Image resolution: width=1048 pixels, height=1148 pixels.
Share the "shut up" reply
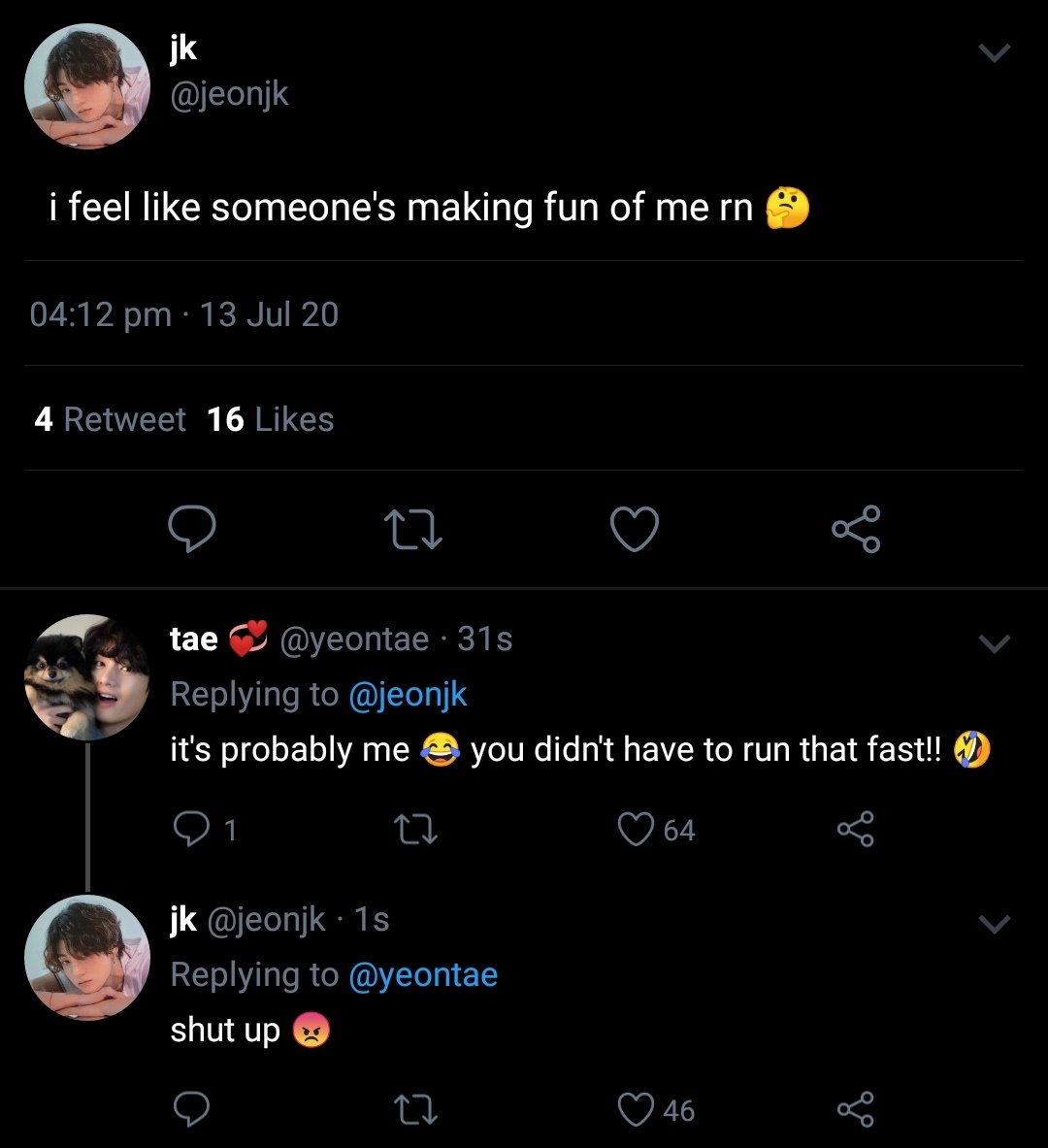tap(855, 1109)
